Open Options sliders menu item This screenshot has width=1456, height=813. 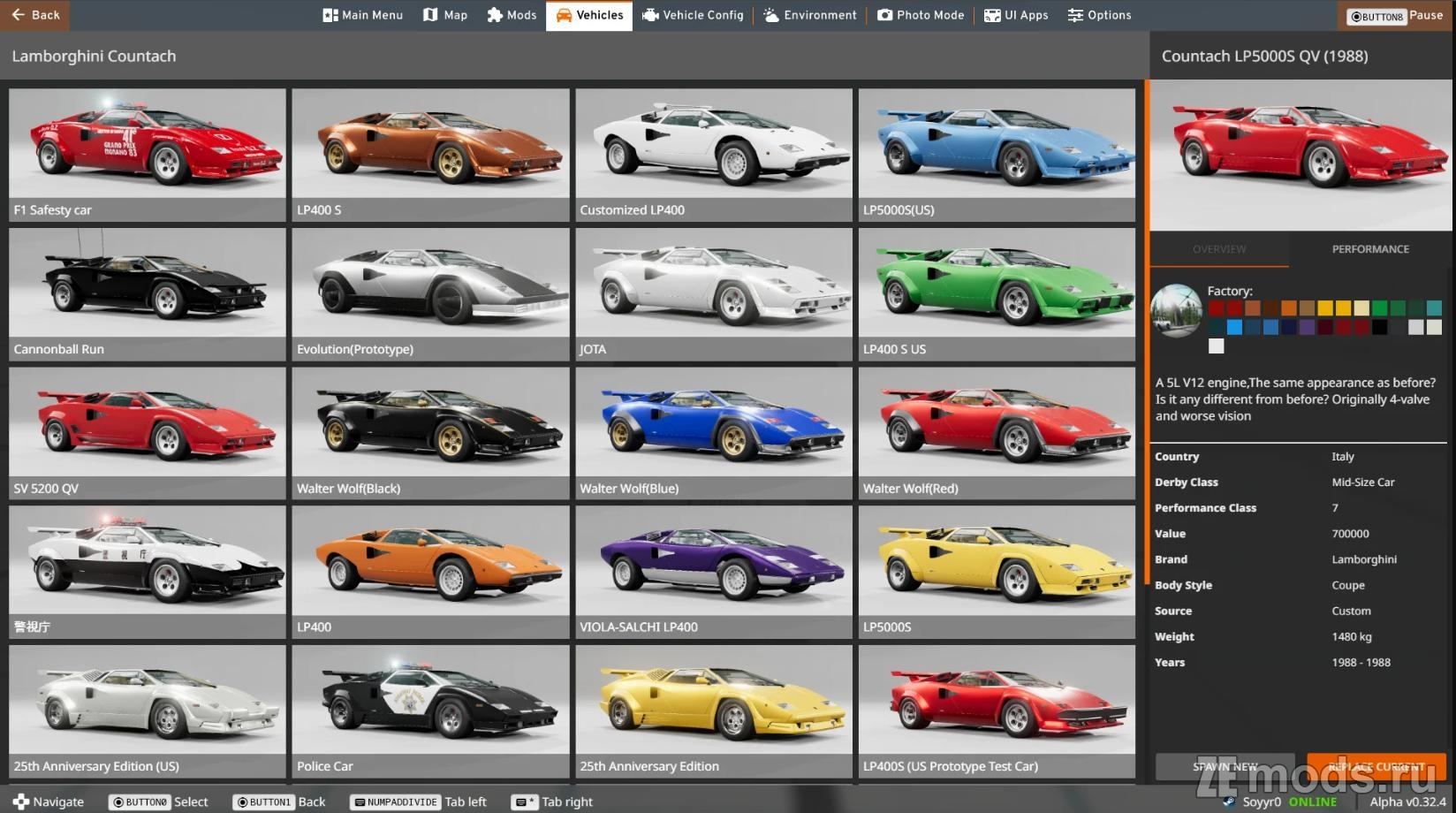tap(1099, 15)
